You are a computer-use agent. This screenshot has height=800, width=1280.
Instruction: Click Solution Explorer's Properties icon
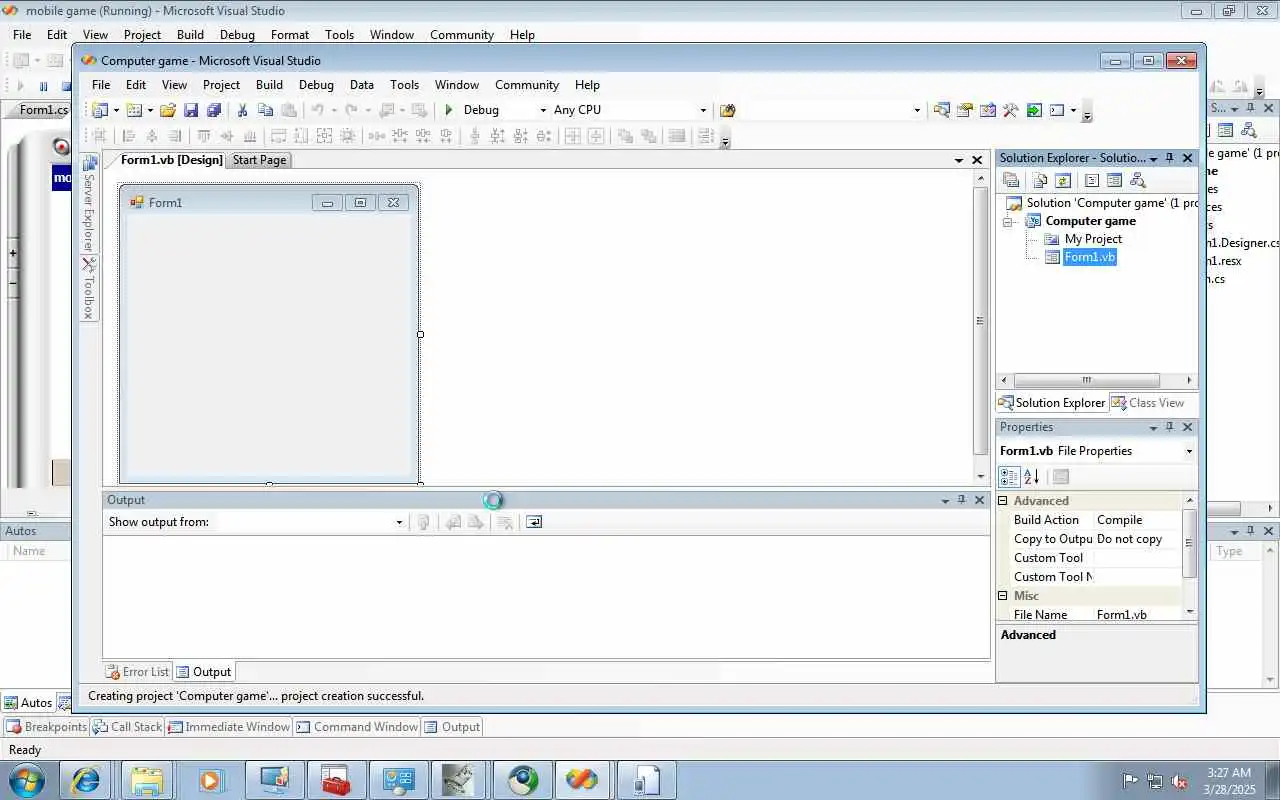pyautogui.click(x=1011, y=181)
